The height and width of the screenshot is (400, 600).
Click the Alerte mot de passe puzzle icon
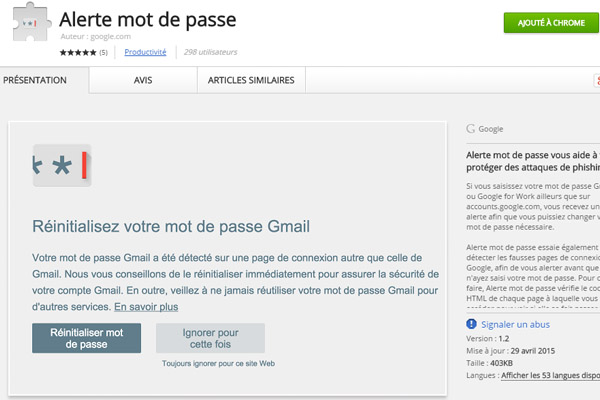[31, 22]
